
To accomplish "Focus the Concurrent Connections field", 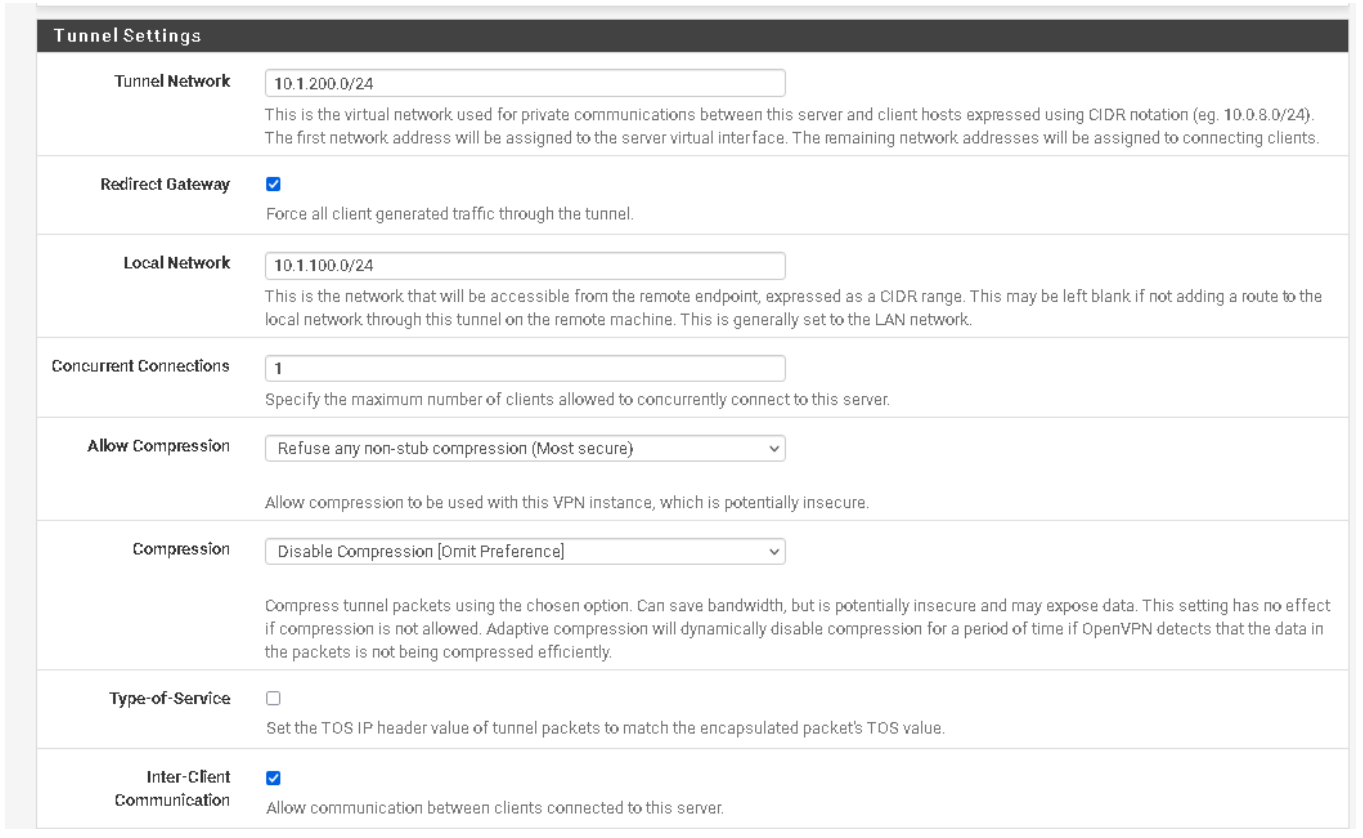I will point(524,368).
